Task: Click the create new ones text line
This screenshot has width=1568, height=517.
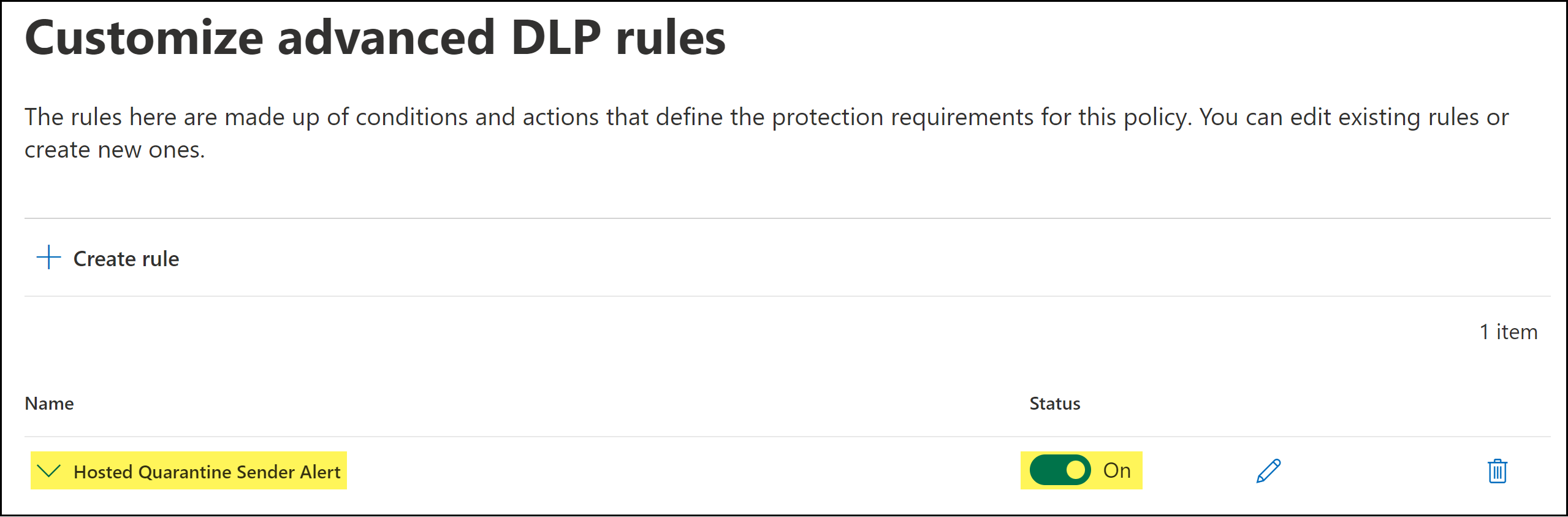Action: [115, 150]
